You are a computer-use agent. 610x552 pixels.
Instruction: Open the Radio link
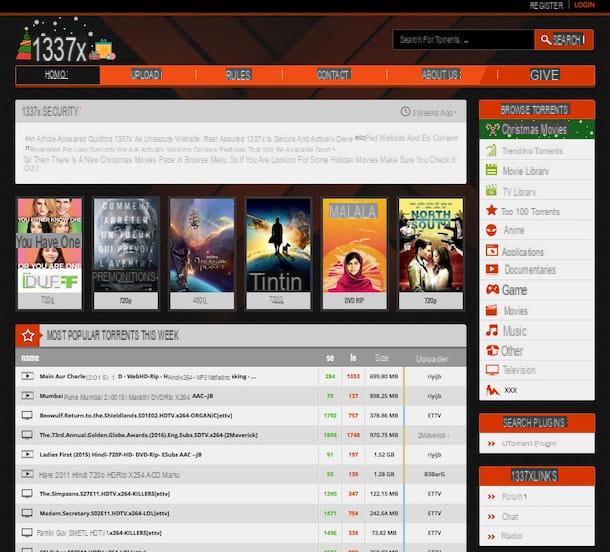point(512,536)
